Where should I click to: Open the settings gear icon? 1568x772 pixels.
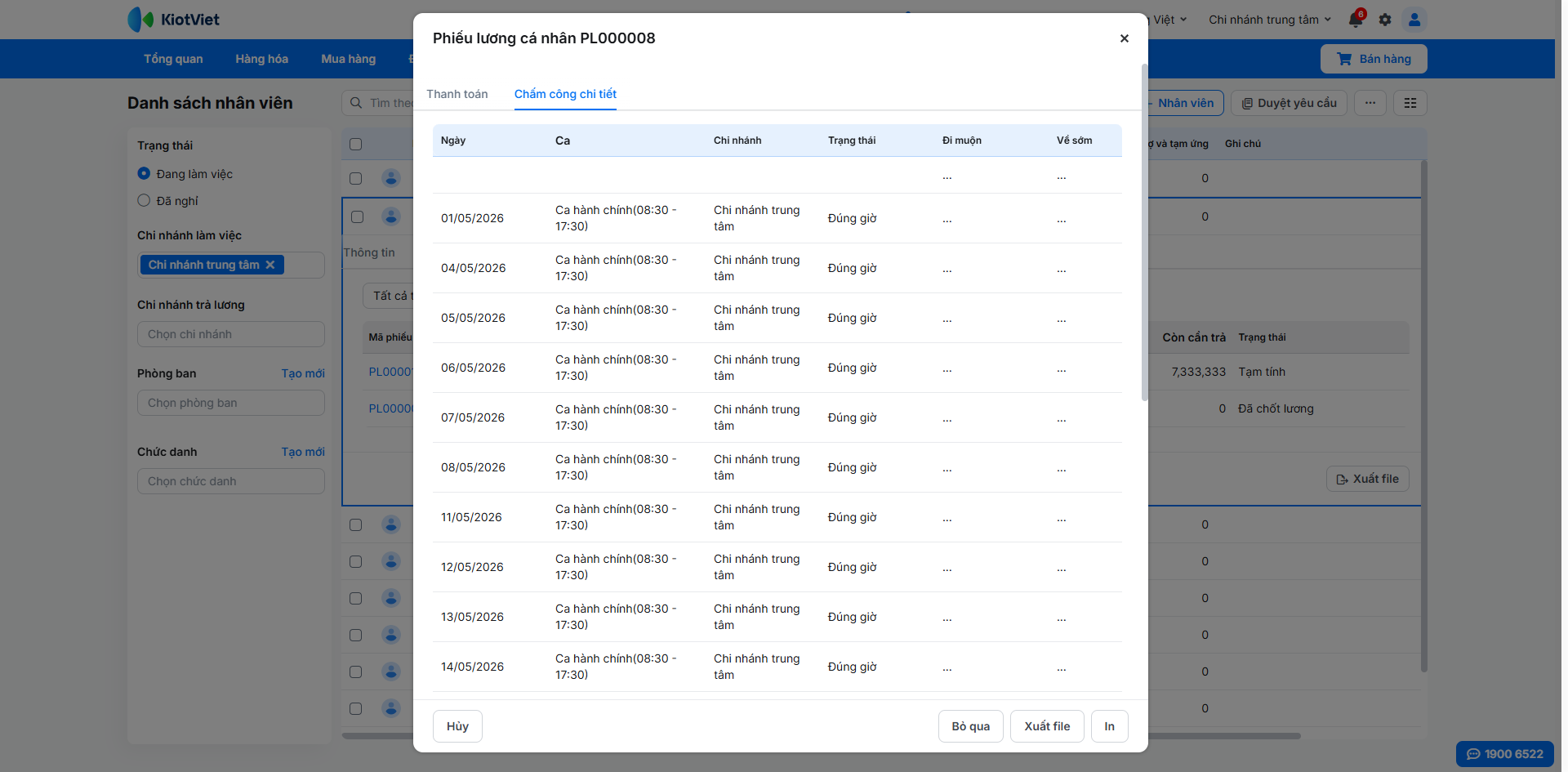(1385, 20)
